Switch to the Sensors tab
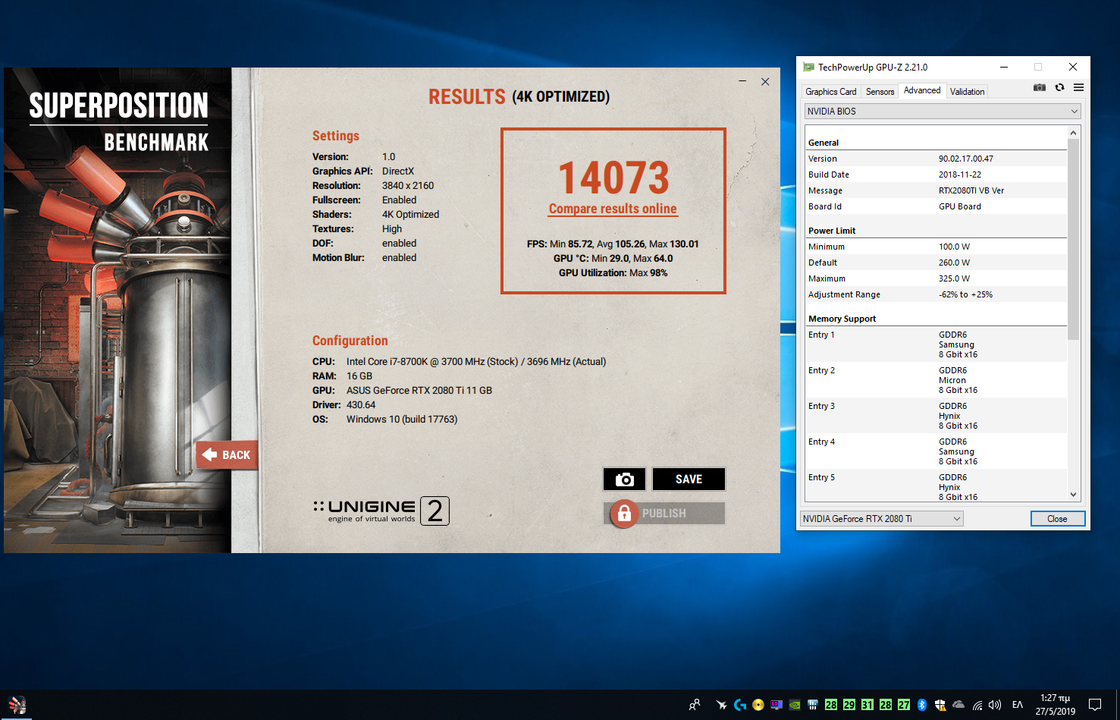 (x=879, y=91)
